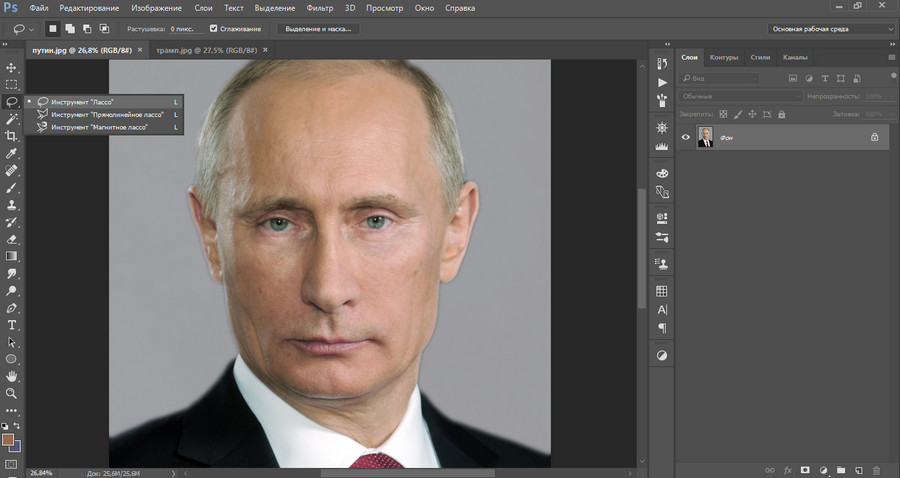
Task: Select the Crop tool
Action: click(12, 136)
